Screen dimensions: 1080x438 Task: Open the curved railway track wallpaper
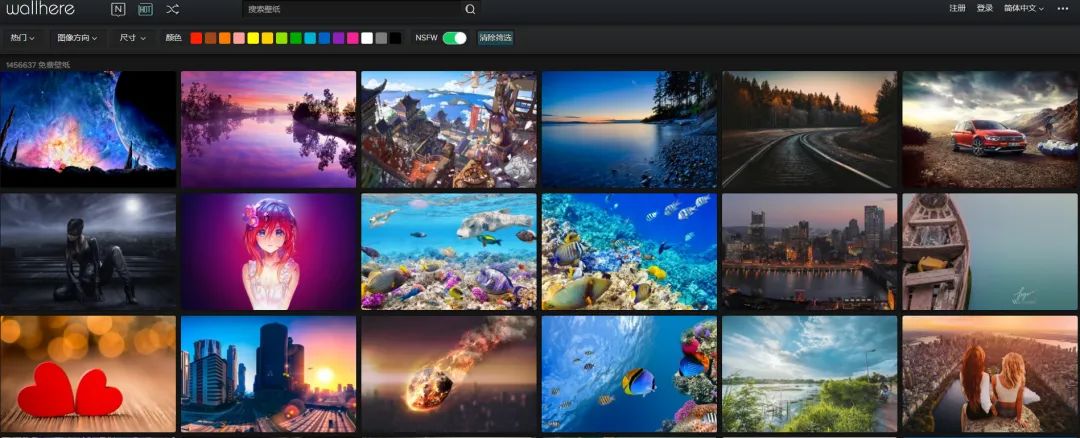click(x=810, y=129)
